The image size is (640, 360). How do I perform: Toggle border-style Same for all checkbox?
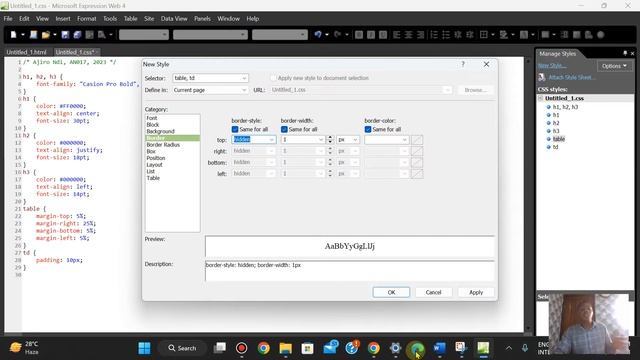tap(235, 129)
